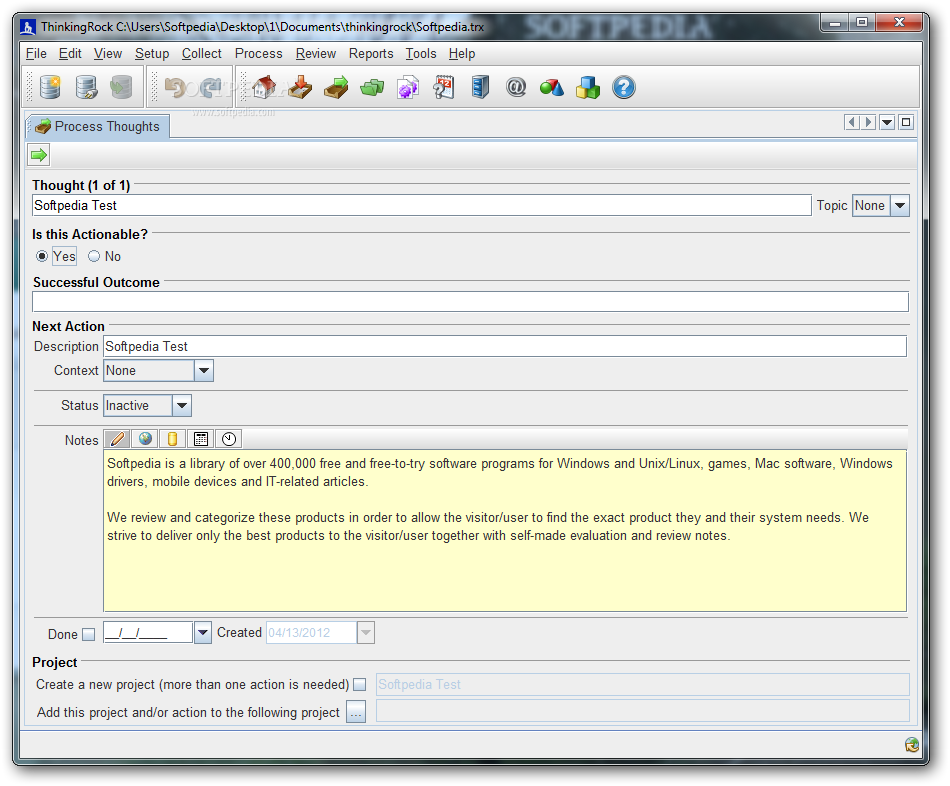Screen dimensions: 950x786
Task: Expand the Topic dropdown
Action: pos(900,205)
